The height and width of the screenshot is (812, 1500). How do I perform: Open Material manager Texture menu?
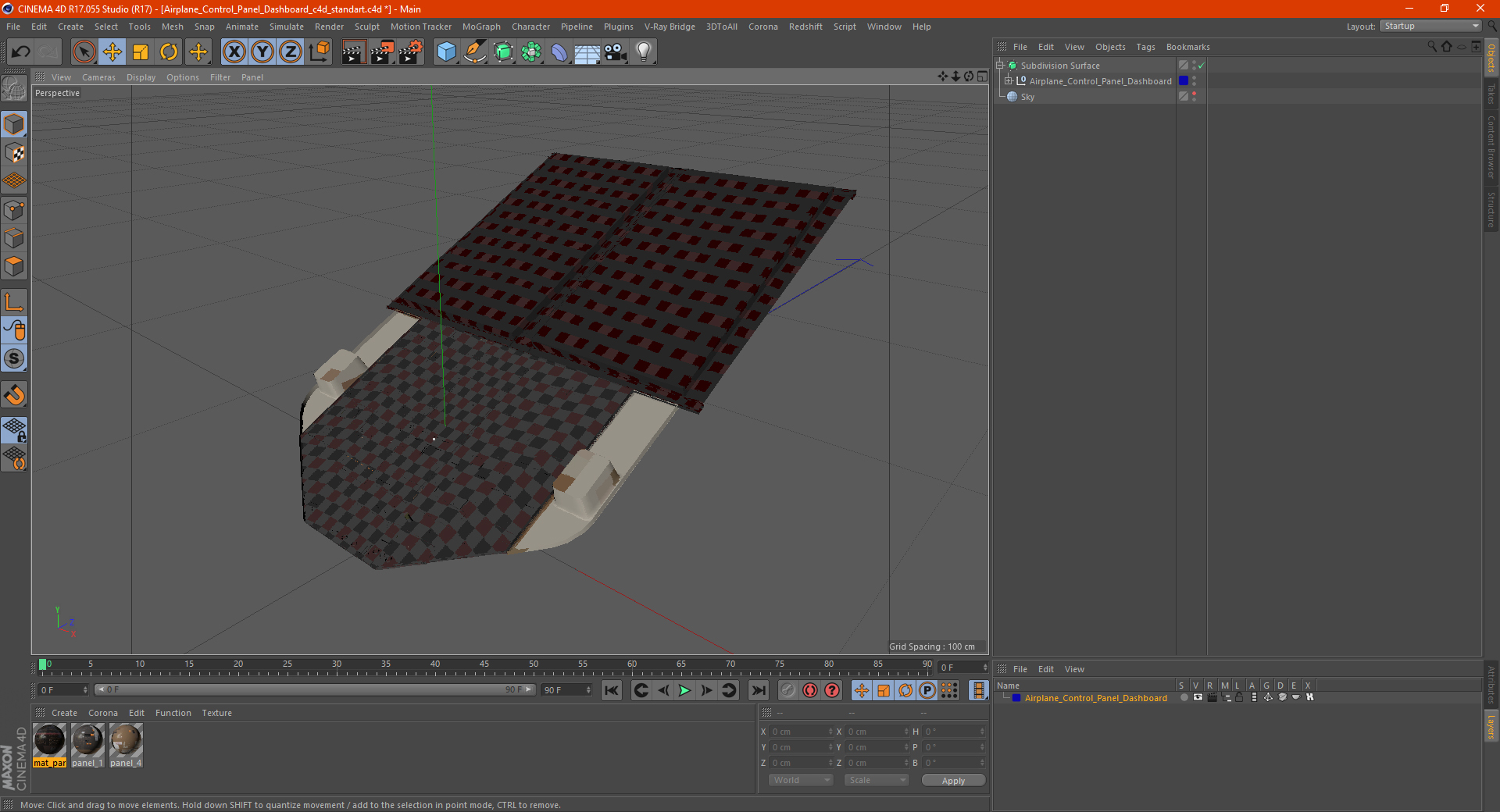(x=216, y=713)
